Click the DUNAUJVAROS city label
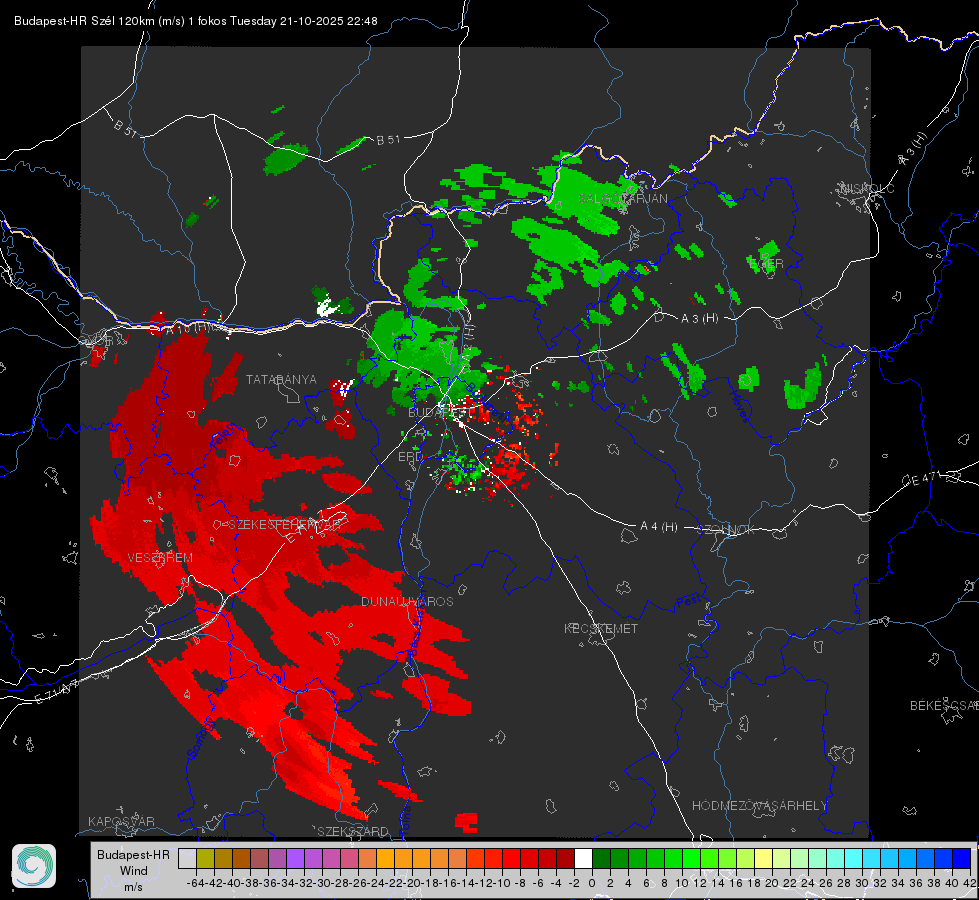The width and height of the screenshot is (979, 900). [x=407, y=601]
